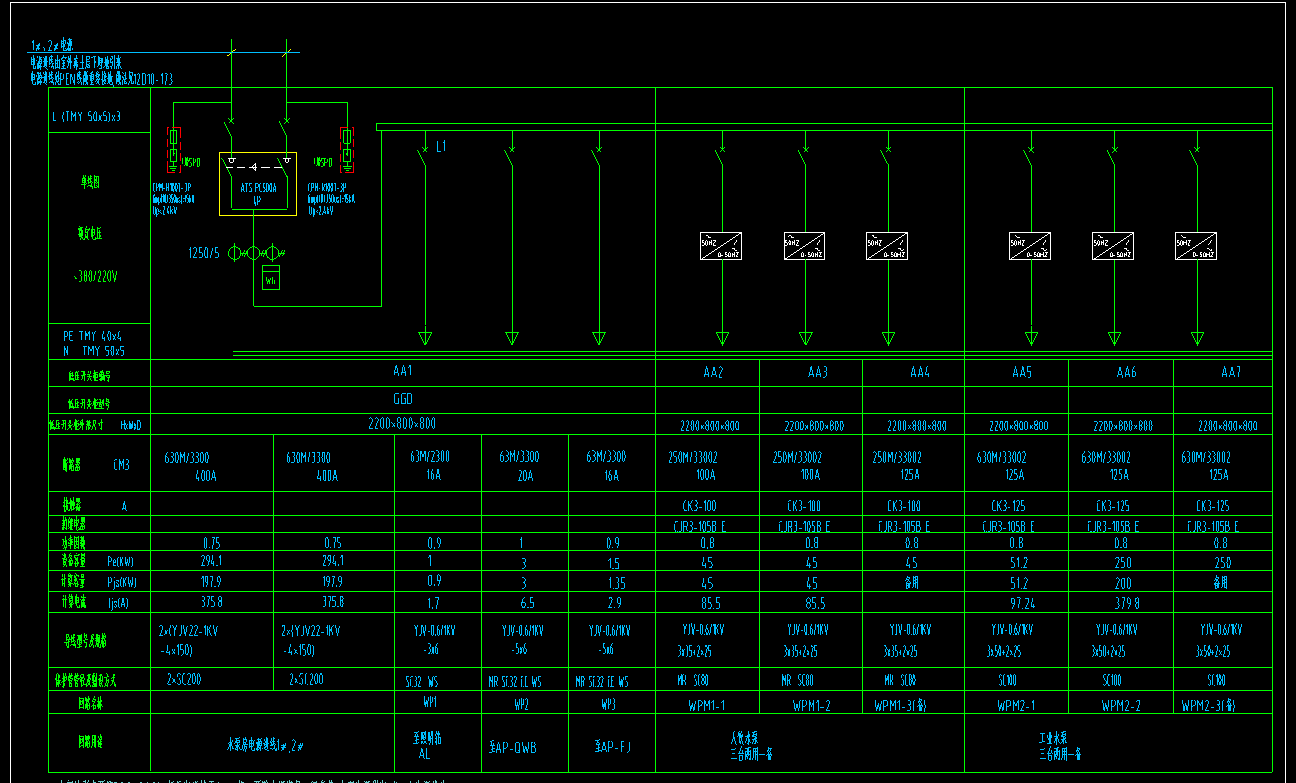Click the WP3 circuit name
Screen dimensions: 1296x783
pos(608,704)
